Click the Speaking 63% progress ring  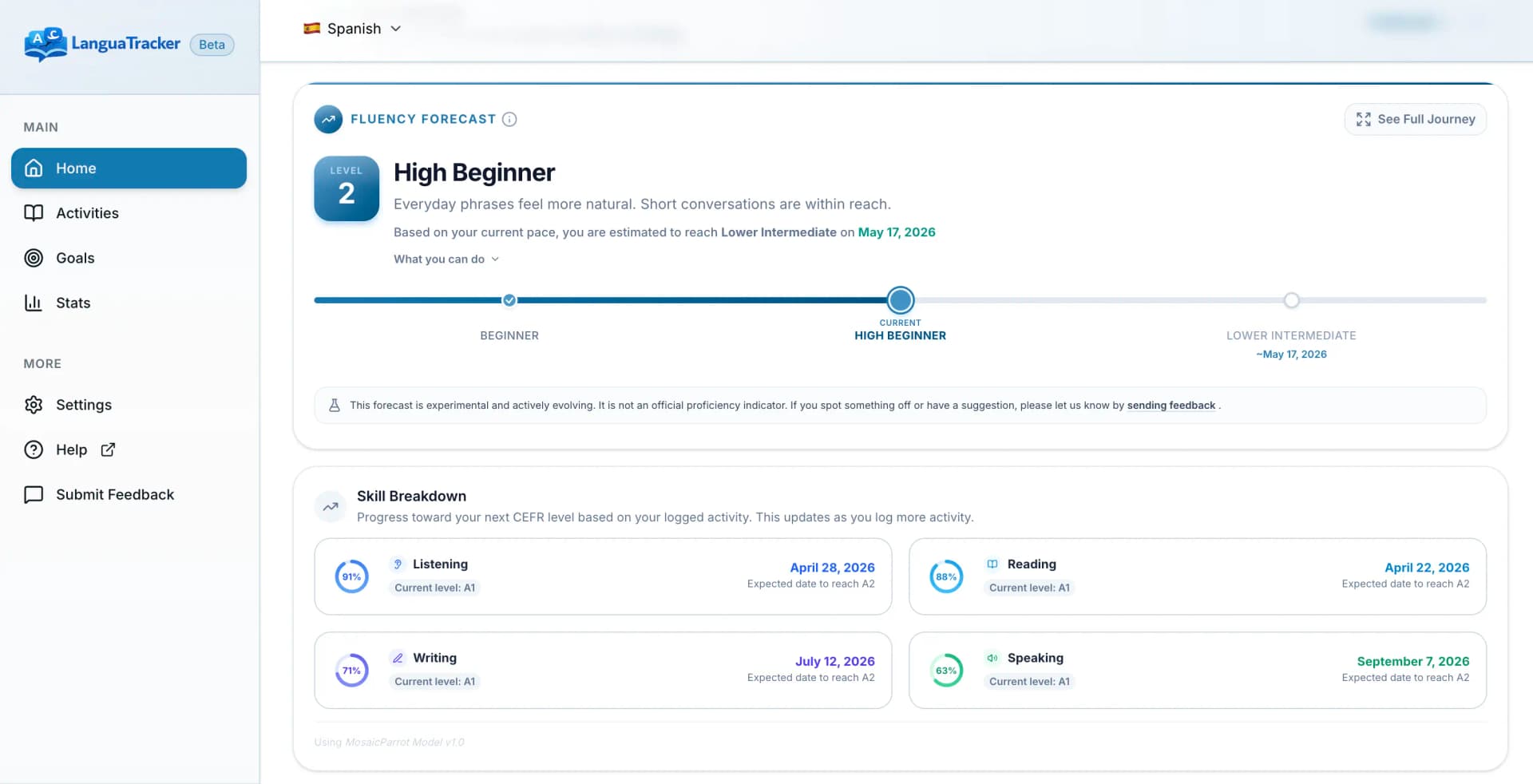946,671
